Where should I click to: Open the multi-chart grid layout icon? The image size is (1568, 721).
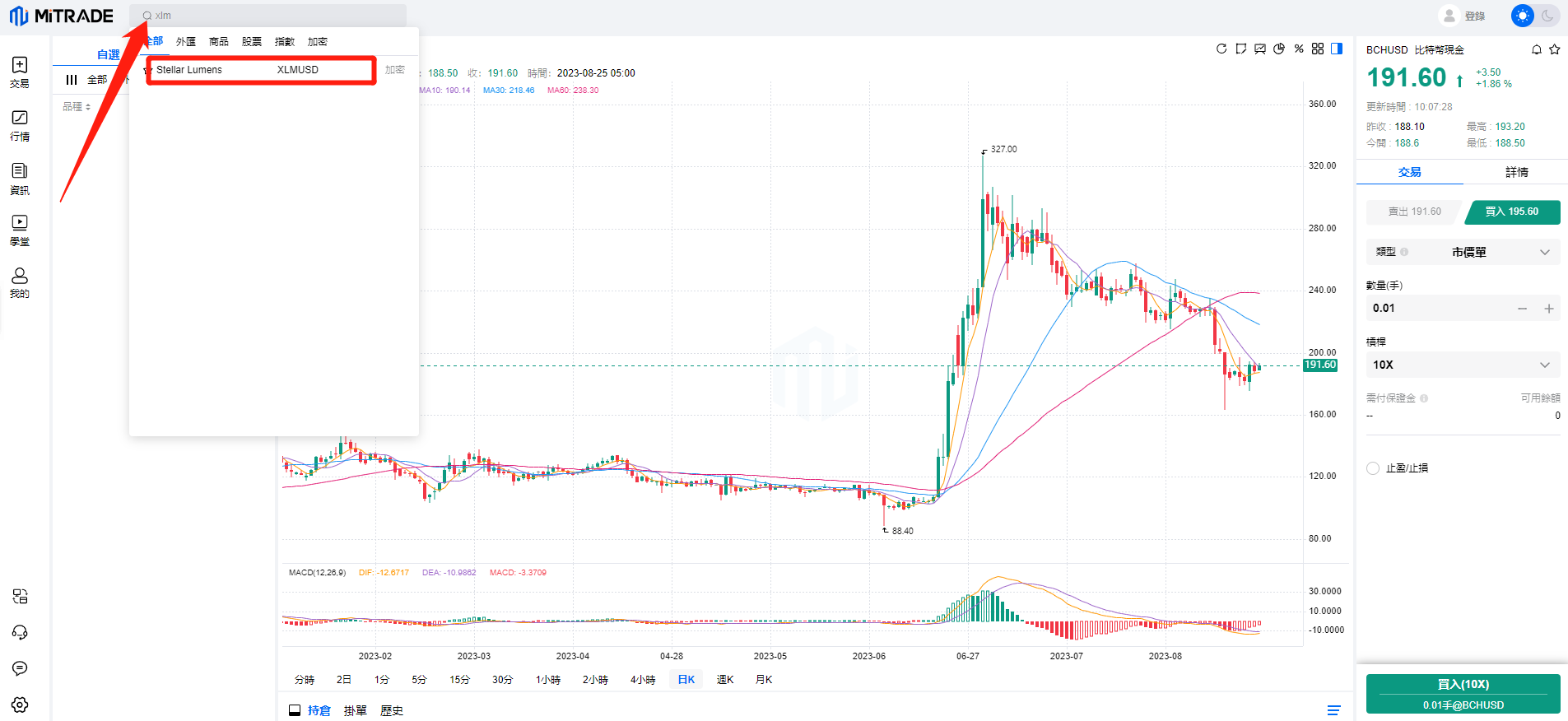click(x=1318, y=49)
